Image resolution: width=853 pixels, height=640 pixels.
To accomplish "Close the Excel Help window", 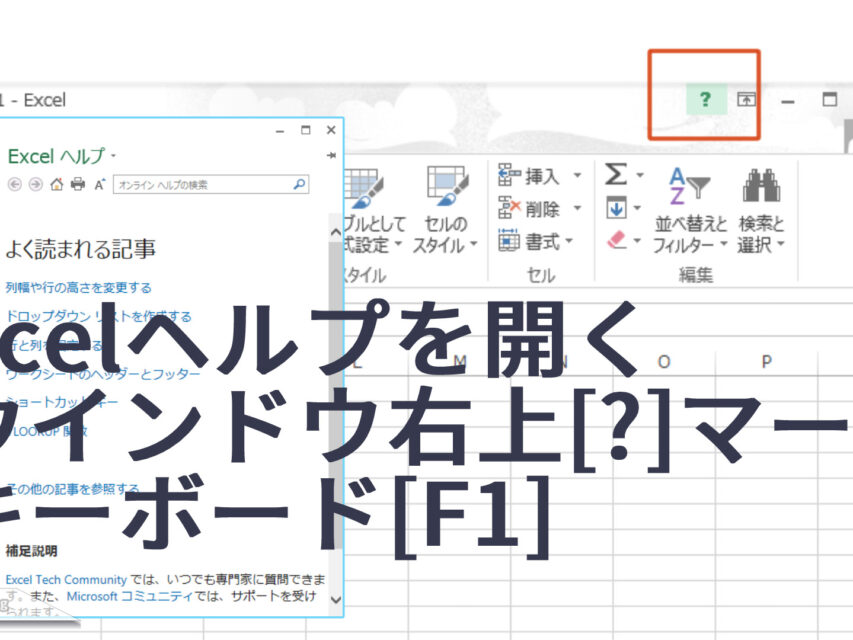I will click(331, 130).
